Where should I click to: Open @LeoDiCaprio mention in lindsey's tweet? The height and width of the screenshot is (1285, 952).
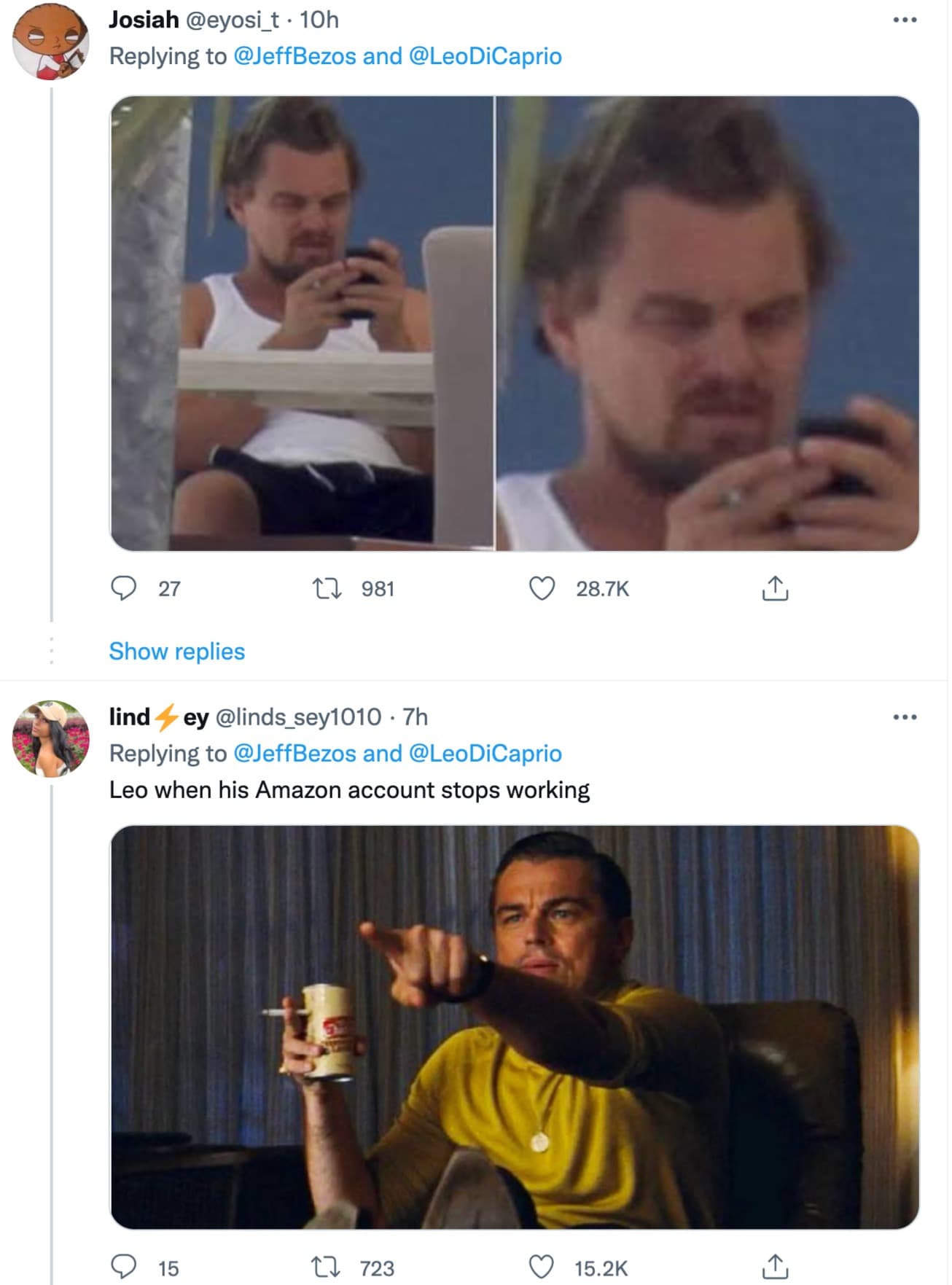pos(485,753)
